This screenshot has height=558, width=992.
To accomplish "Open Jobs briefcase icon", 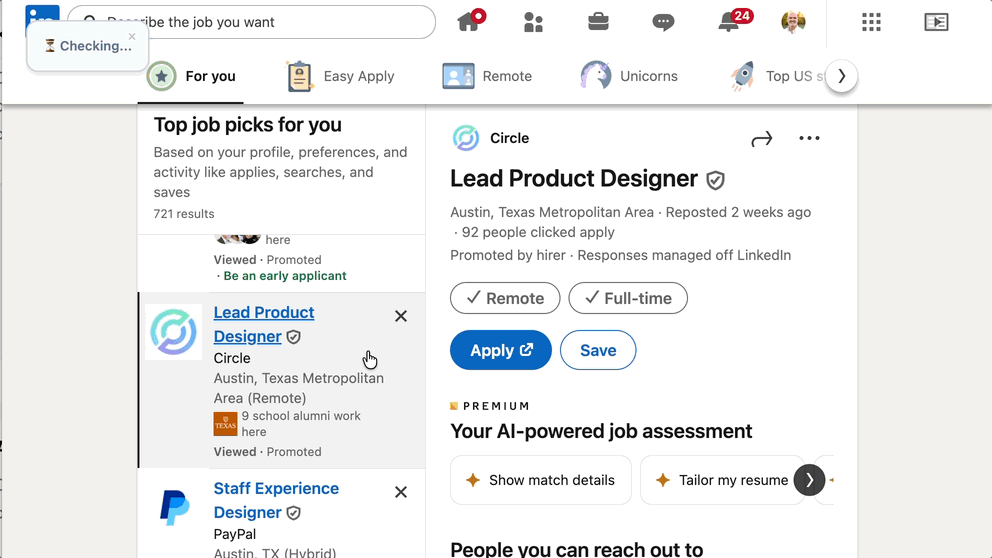I will coord(598,22).
